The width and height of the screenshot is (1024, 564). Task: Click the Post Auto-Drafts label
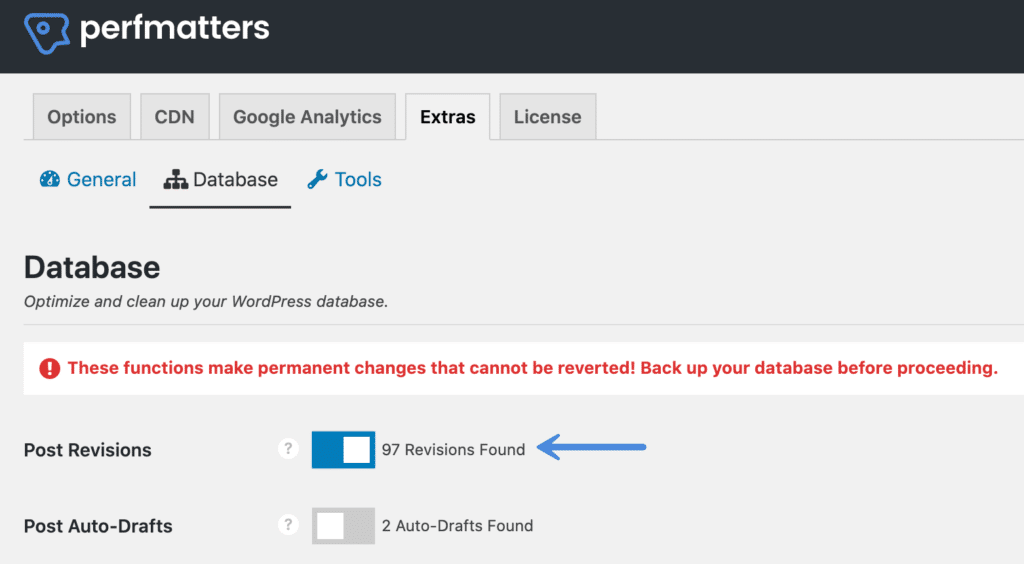coord(98,526)
